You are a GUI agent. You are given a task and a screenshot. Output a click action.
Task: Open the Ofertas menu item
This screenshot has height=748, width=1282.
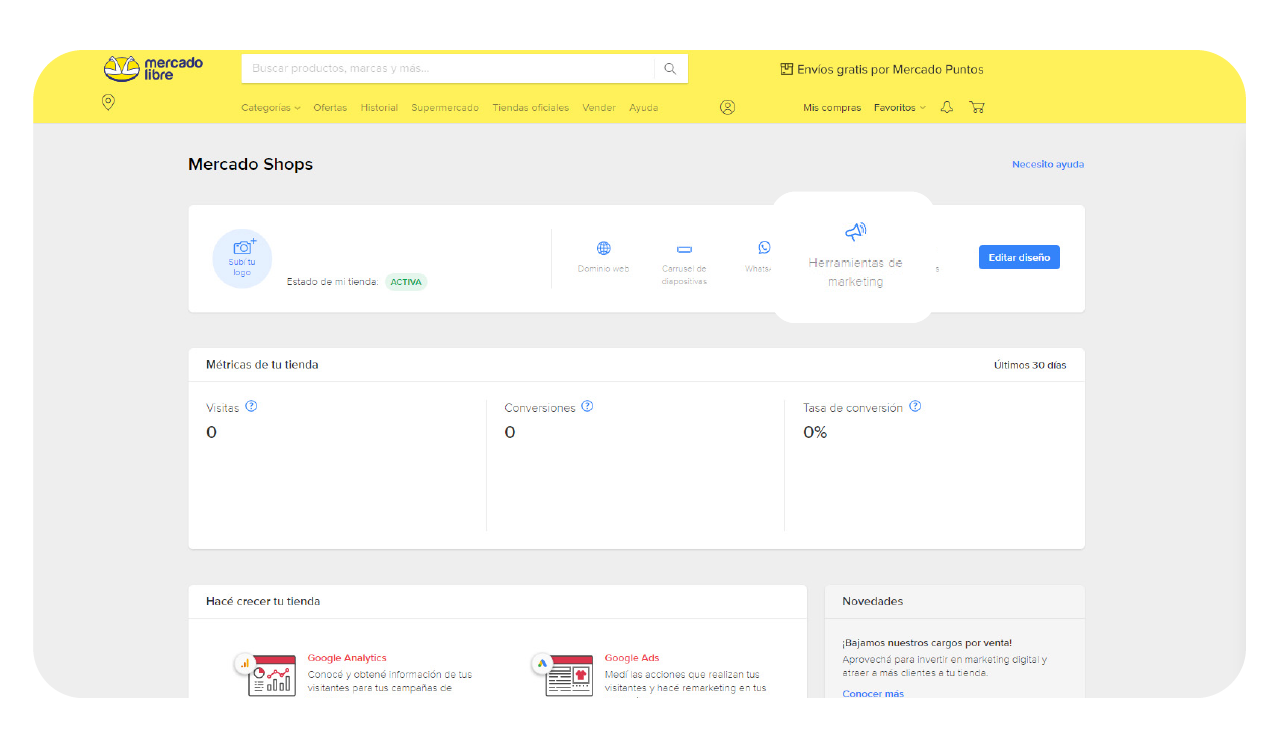pyautogui.click(x=330, y=107)
